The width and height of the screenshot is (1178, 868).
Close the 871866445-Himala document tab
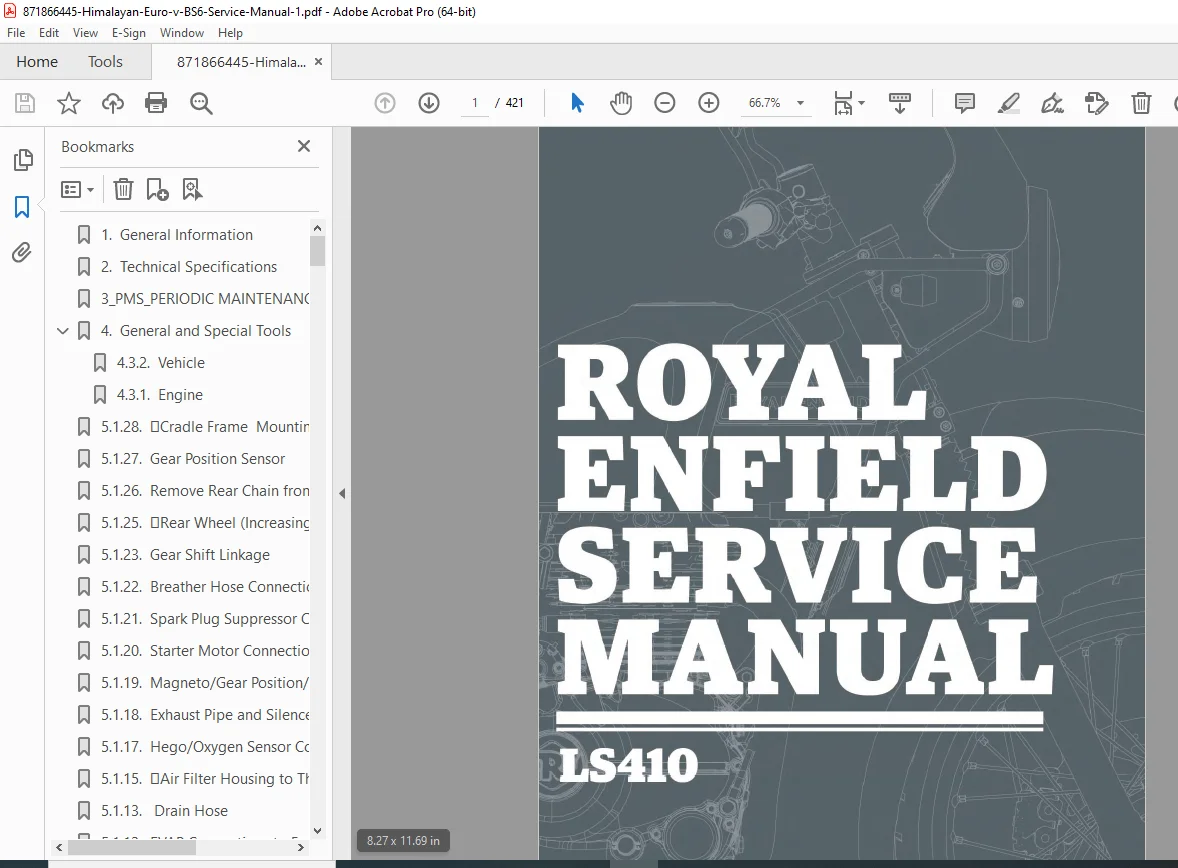319,62
